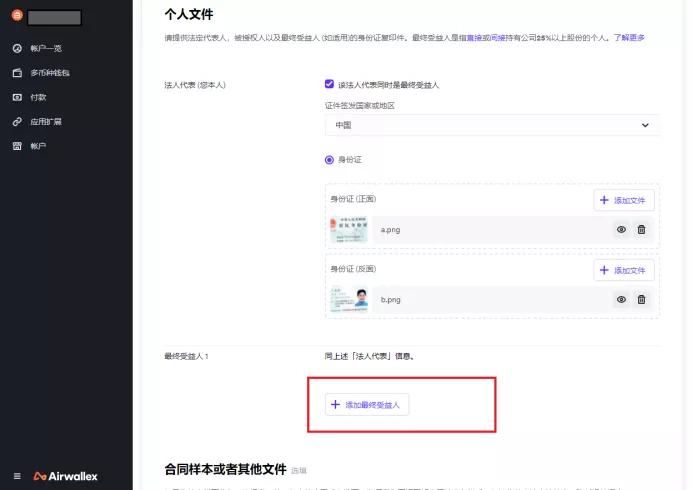Click the 帐户 building icon in sidebar
The image size is (692, 490).
click(17, 146)
